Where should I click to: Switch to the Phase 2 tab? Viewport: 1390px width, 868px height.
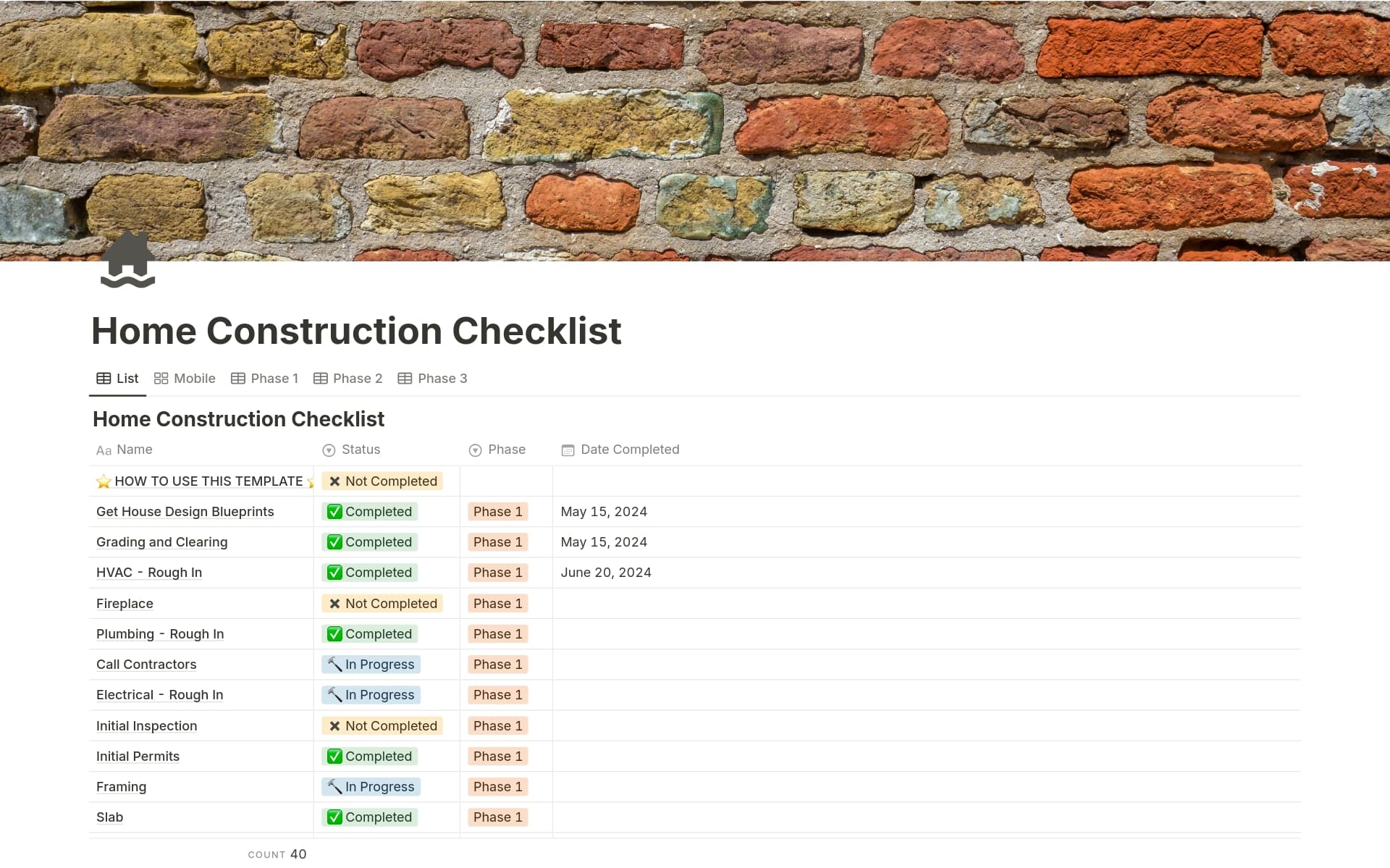(x=348, y=379)
